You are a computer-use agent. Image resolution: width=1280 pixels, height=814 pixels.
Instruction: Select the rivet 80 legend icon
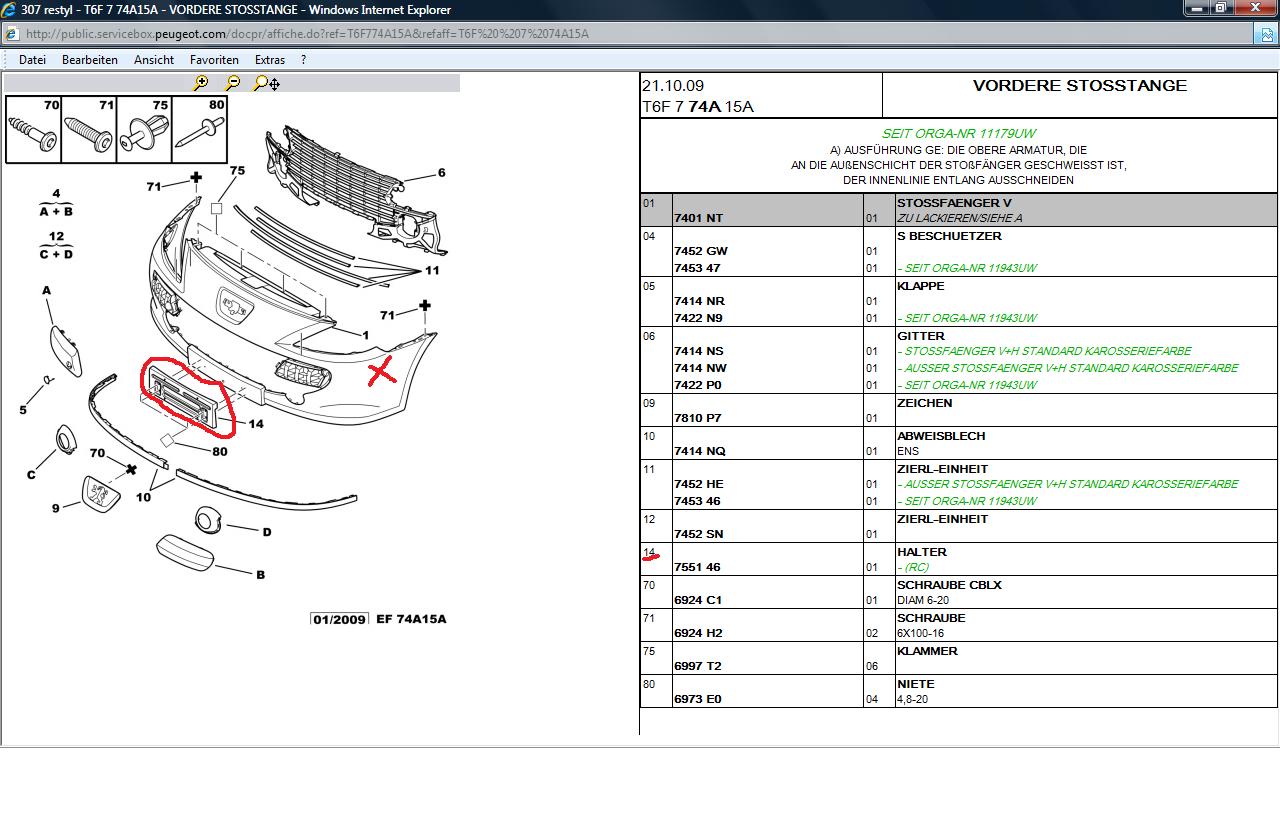coord(199,130)
